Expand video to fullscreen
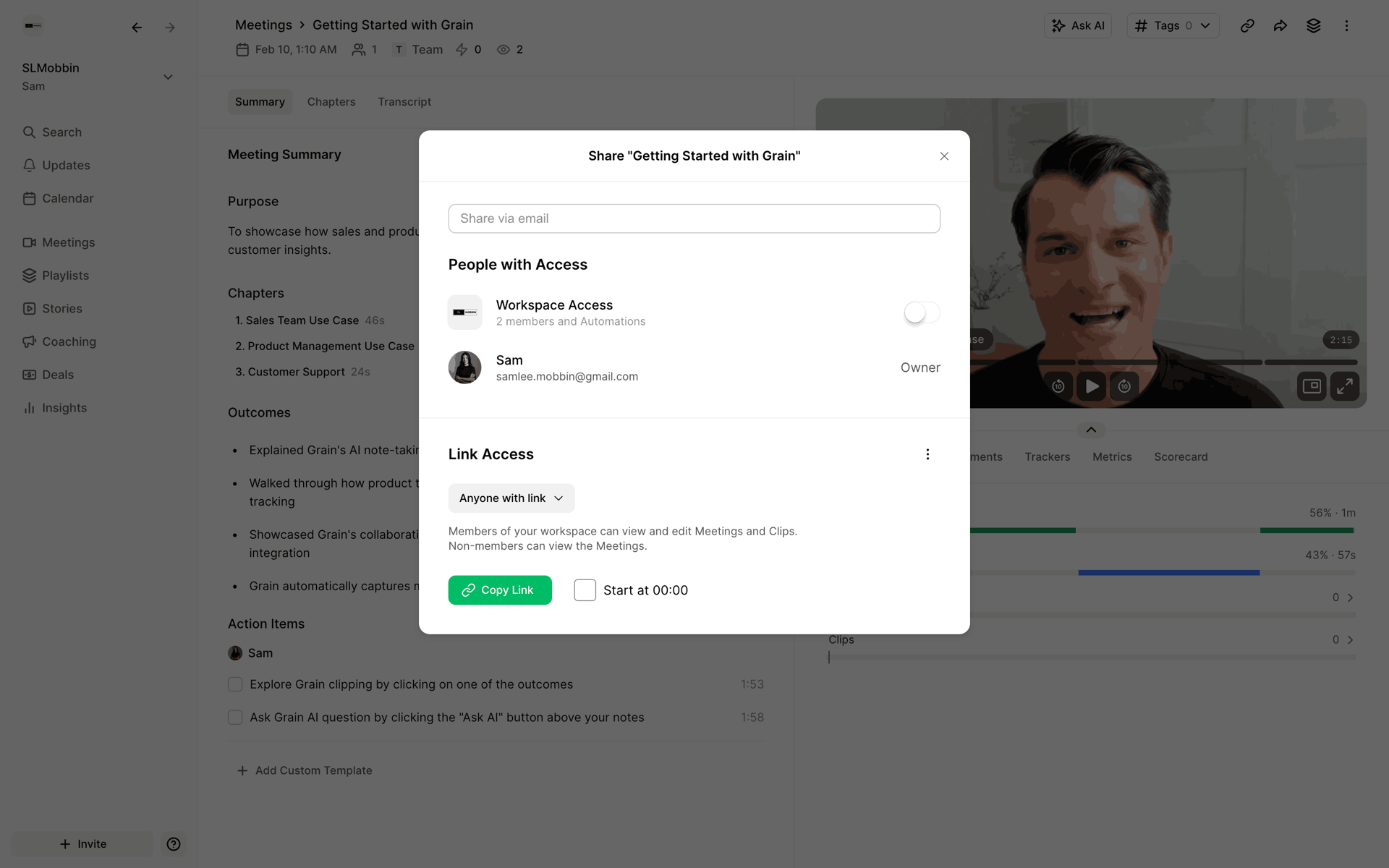This screenshot has width=1389, height=868. pos(1345,386)
